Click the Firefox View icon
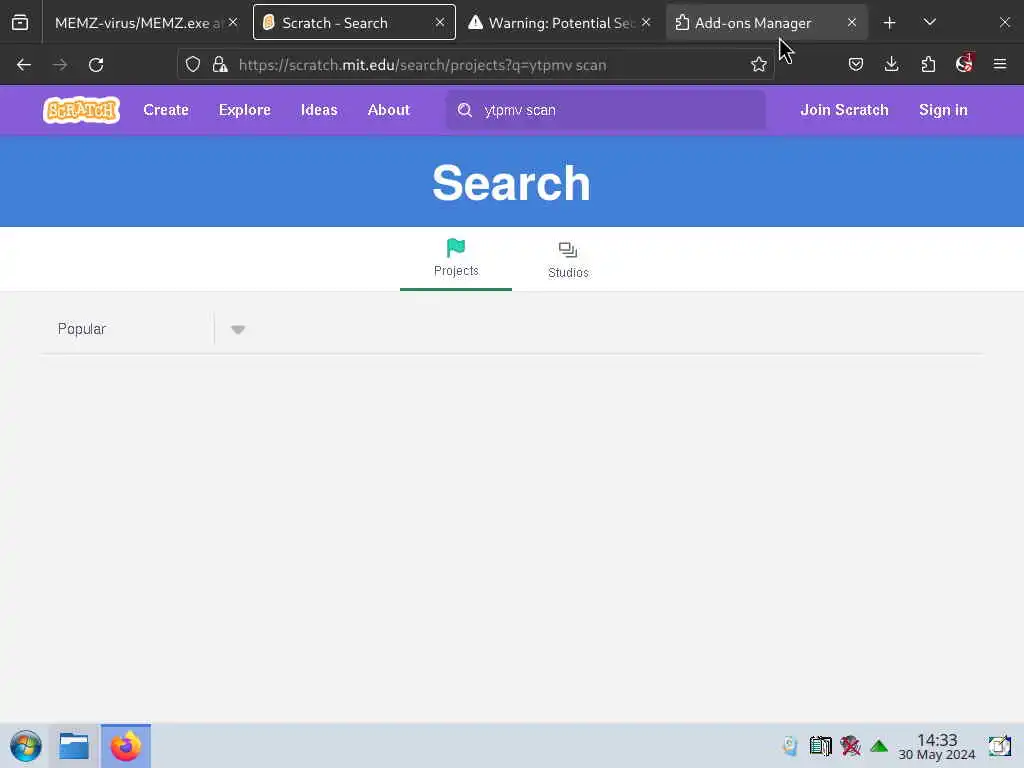Screen dimensions: 1024x768 (x=20, y=23)
